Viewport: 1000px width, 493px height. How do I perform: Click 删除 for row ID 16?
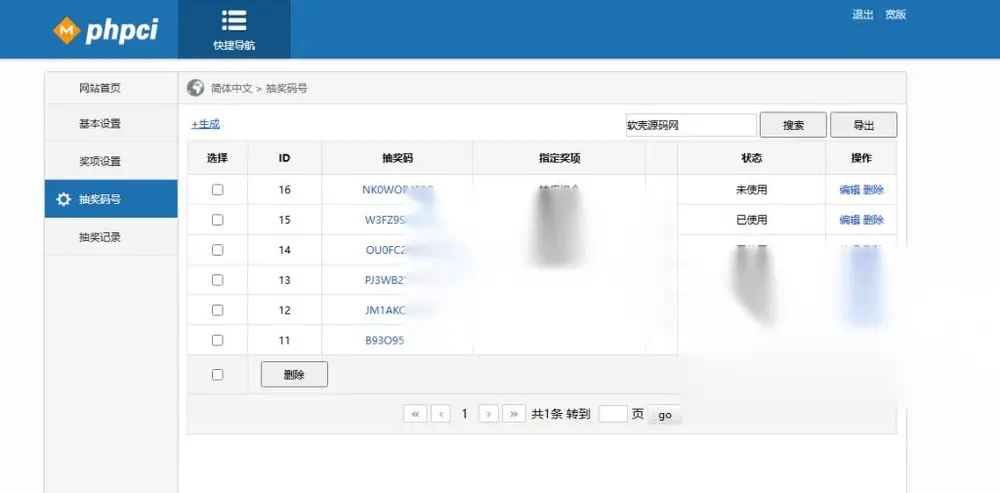click(874, 189)
